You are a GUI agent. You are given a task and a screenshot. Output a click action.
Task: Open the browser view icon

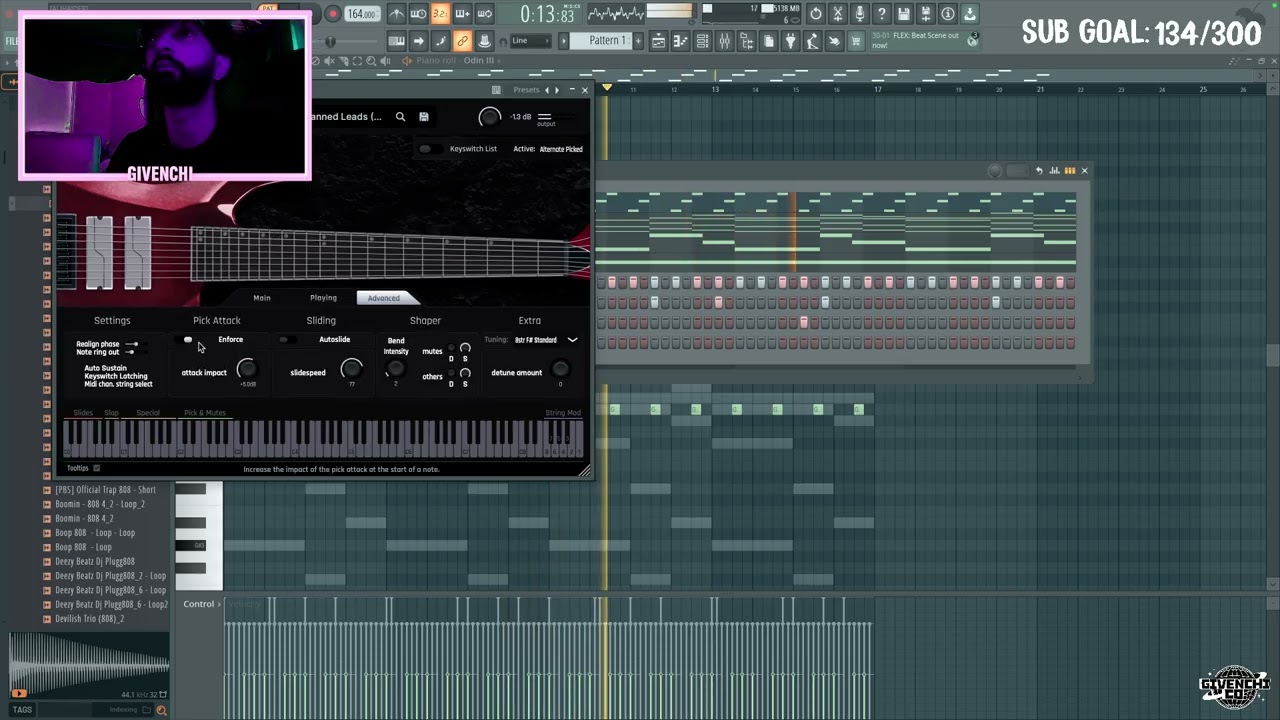click(747, 41)
